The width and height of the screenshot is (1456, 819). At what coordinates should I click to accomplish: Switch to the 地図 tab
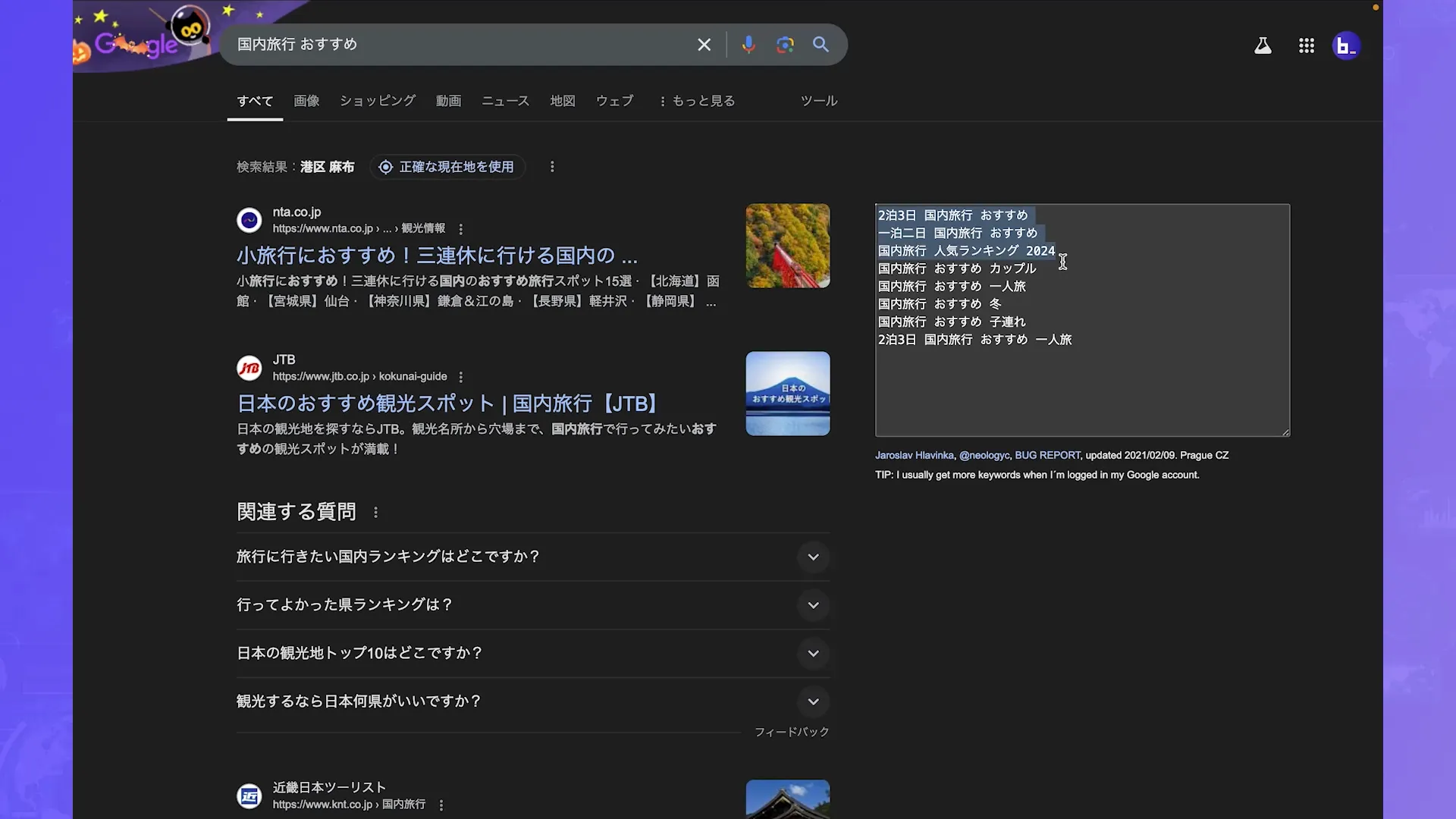(563, 101)
